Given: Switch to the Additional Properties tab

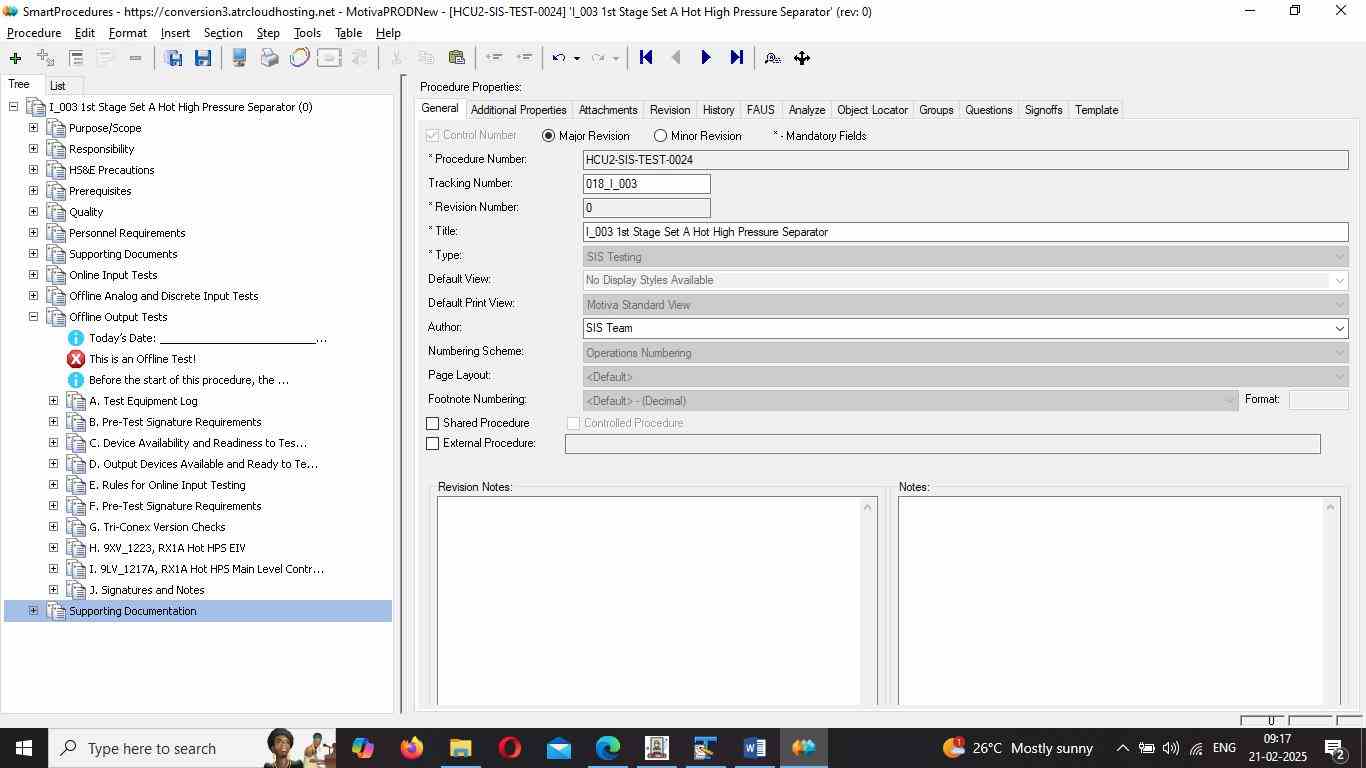Looking at the screenshot, I should click(x=518, y=110).
